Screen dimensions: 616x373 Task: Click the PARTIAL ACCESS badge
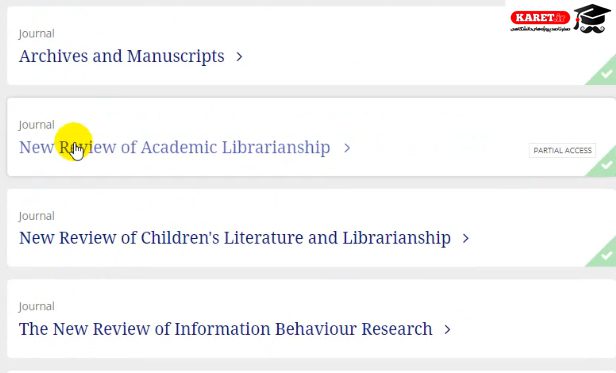pyautogui.click(x=562, y=151)
